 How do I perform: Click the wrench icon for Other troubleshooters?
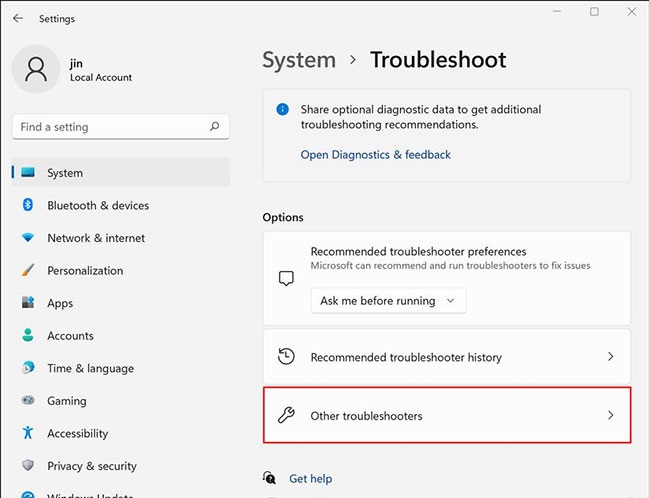pyautogui.click(x=286, y=415)
